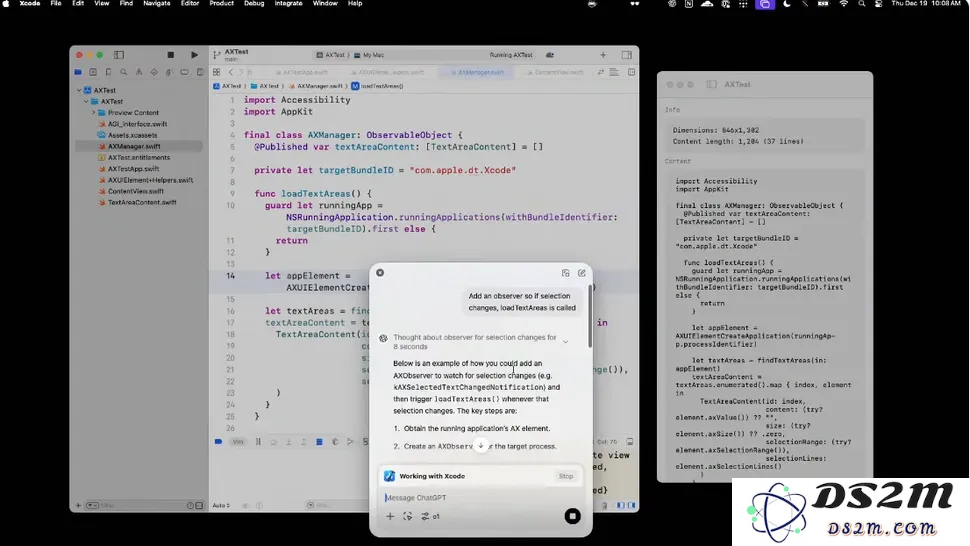Open Auto variables scope selector
Screen dimensions: 970x546
[221, 505]
